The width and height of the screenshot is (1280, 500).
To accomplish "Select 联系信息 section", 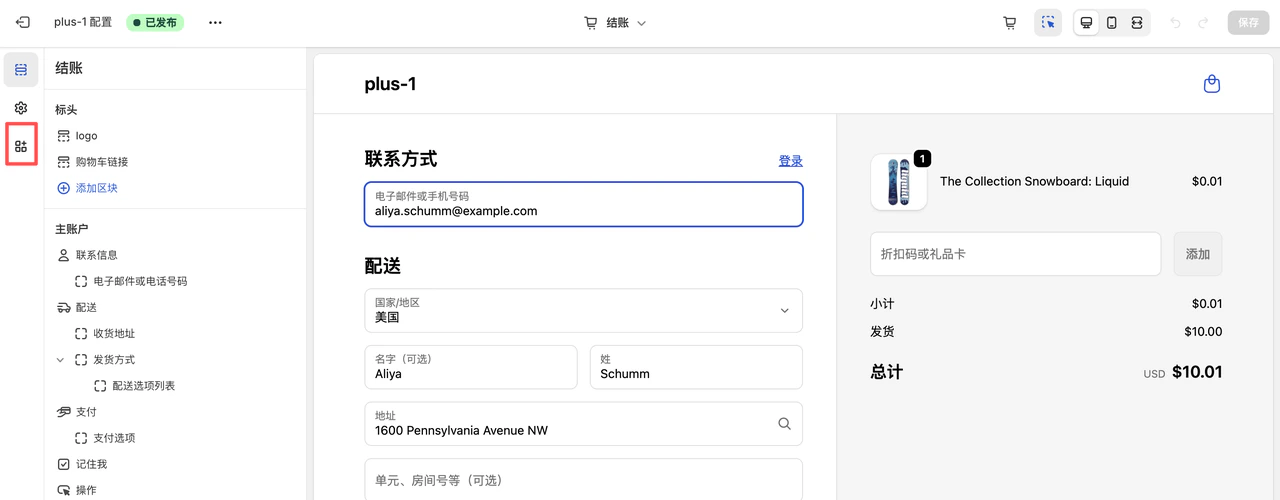I will pyautogui.click(x=97, y=255).
